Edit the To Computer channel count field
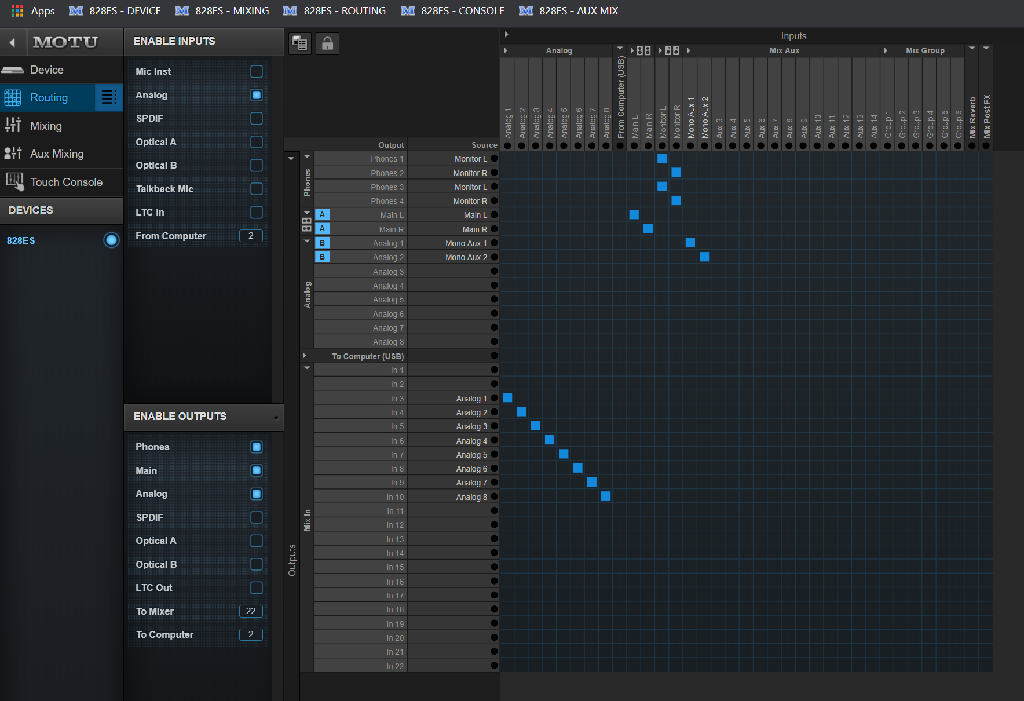 pyautogui.click(x=251, y=635)
